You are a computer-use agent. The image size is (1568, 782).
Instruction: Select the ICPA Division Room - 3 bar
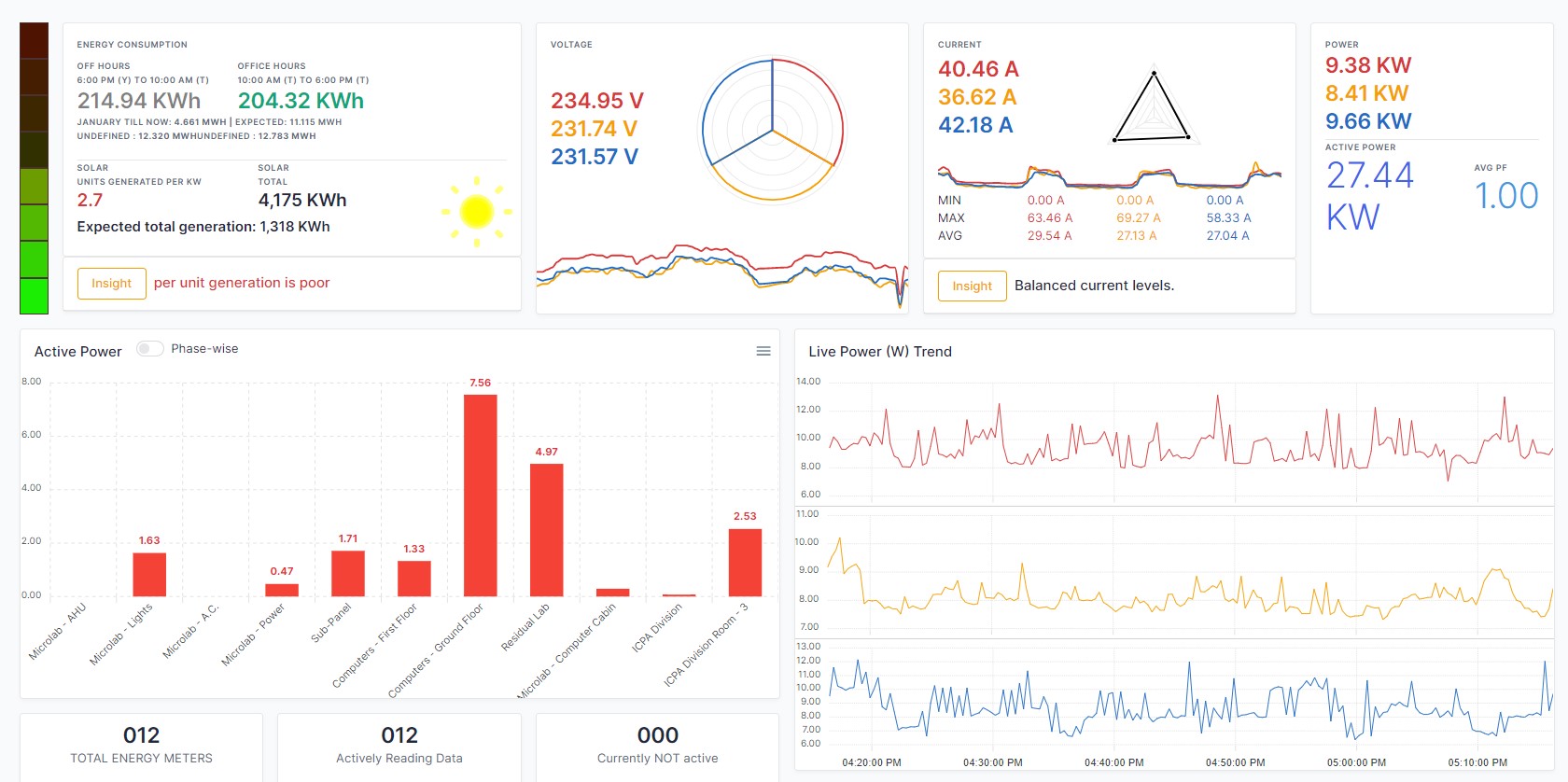(745, 563)
